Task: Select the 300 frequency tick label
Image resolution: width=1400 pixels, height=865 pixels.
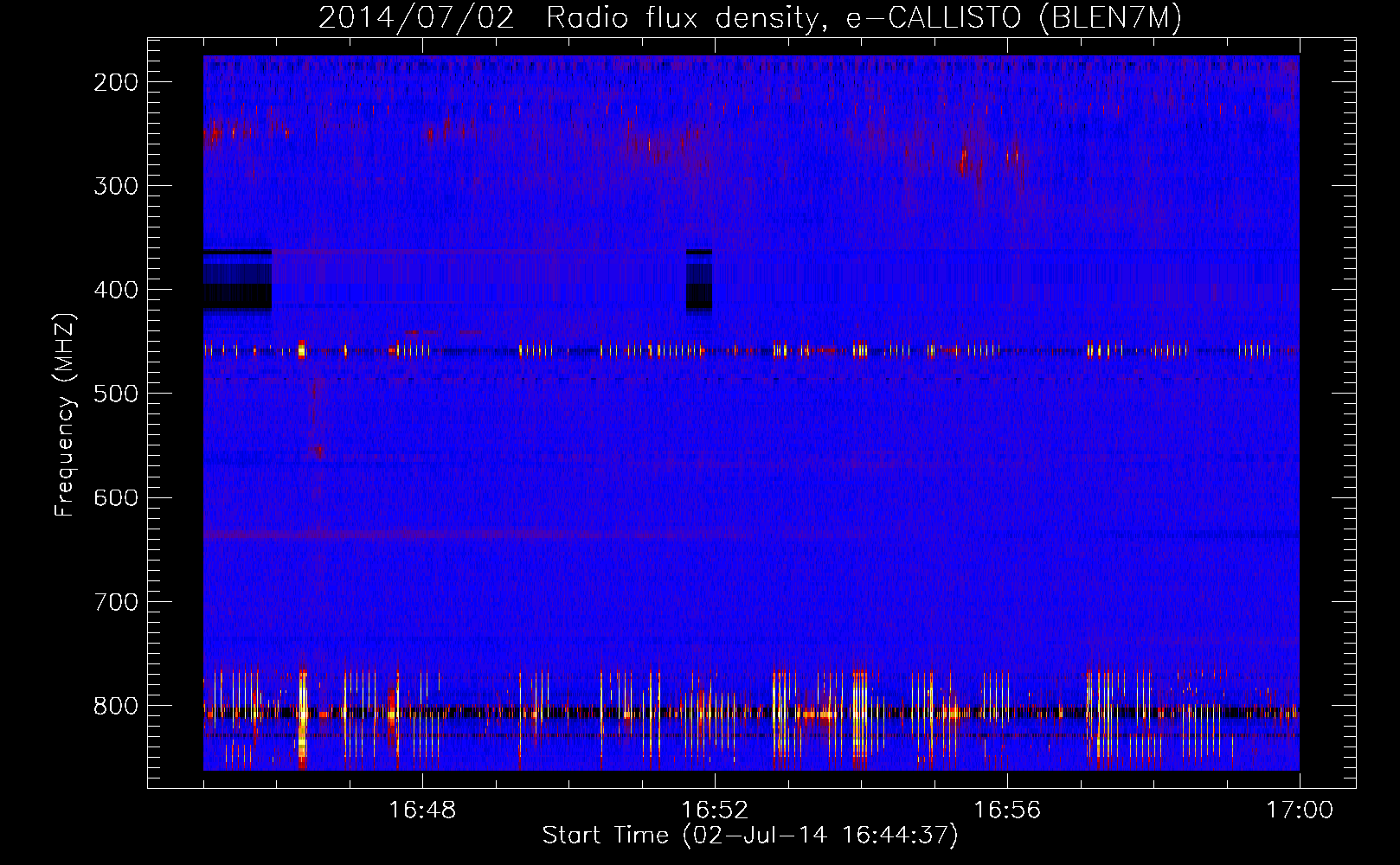Action: click(x=116, y=186)
